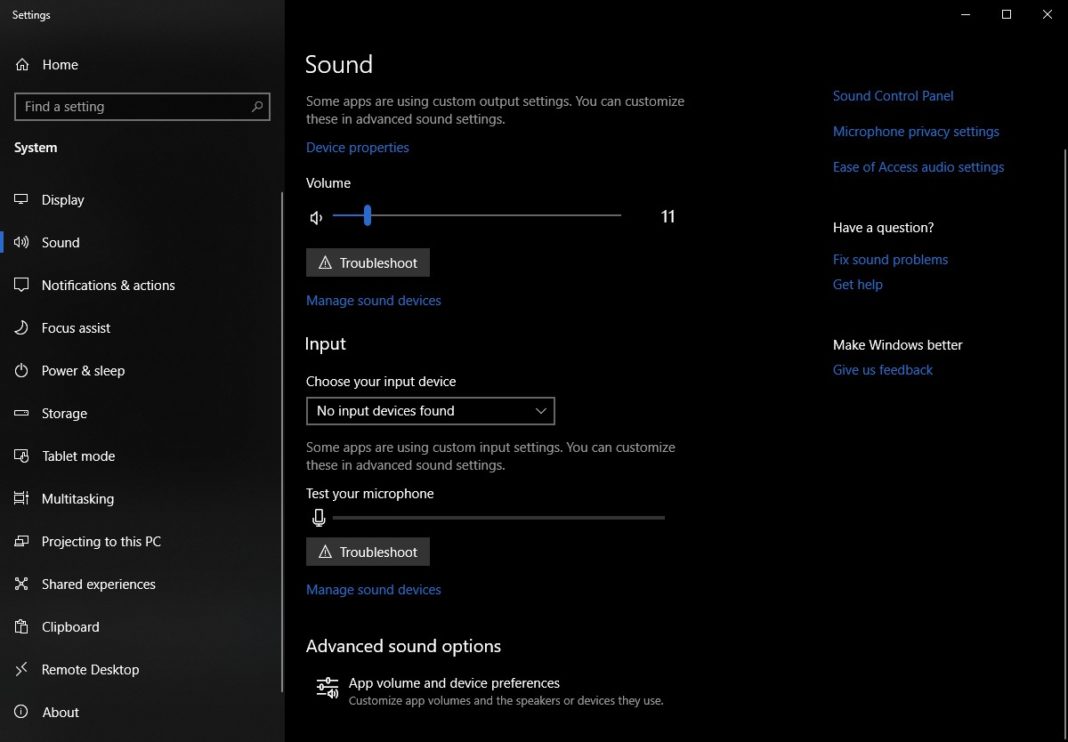This screenshot has height=742, width=1068.
Task: Click the Power & sleep icon
Action: tap(22, 371)
